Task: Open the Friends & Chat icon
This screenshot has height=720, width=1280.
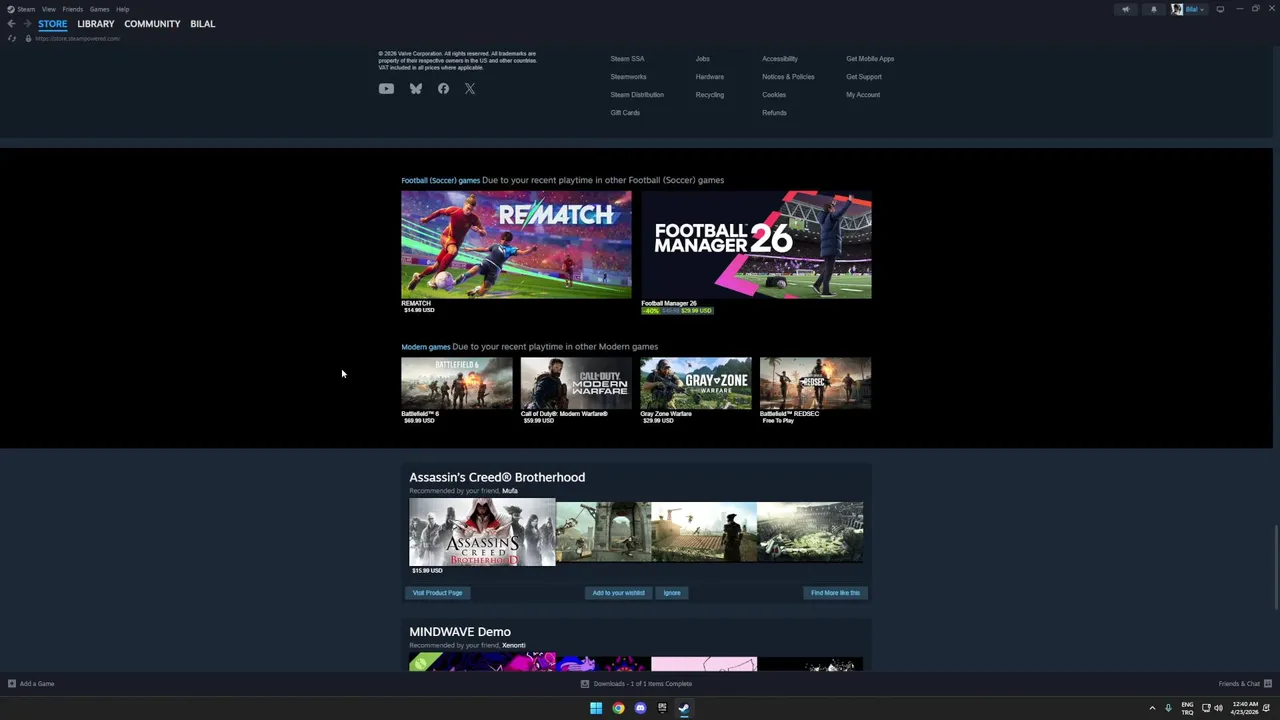Action: tap(1267, 684)
